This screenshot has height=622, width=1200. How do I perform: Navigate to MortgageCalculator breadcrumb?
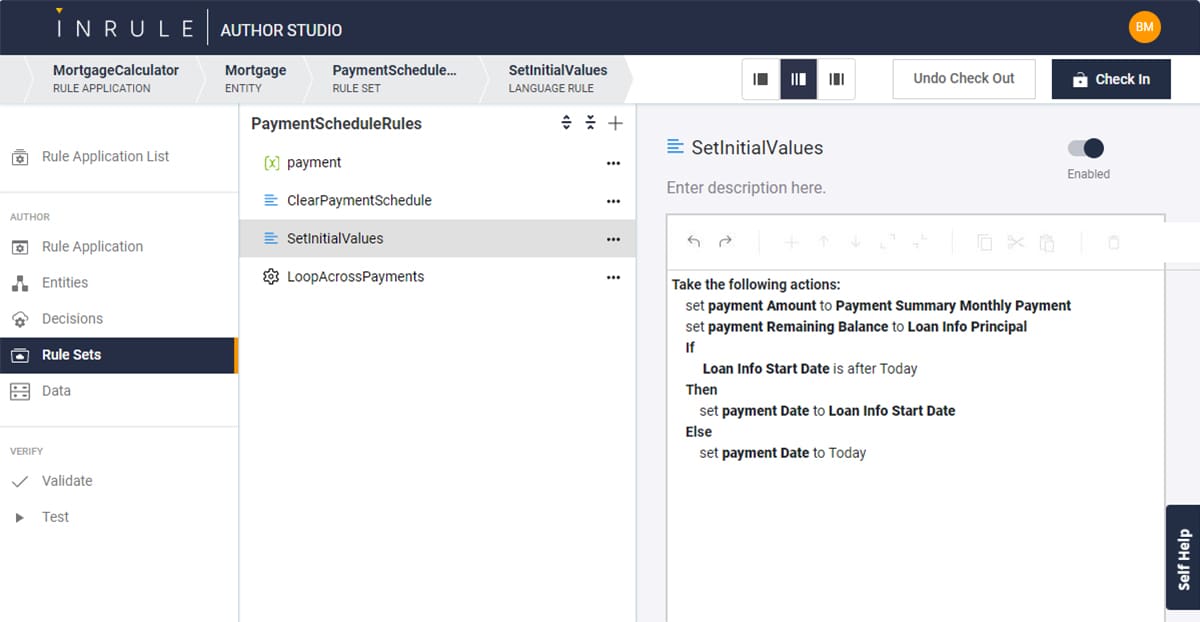pos(116,78)
